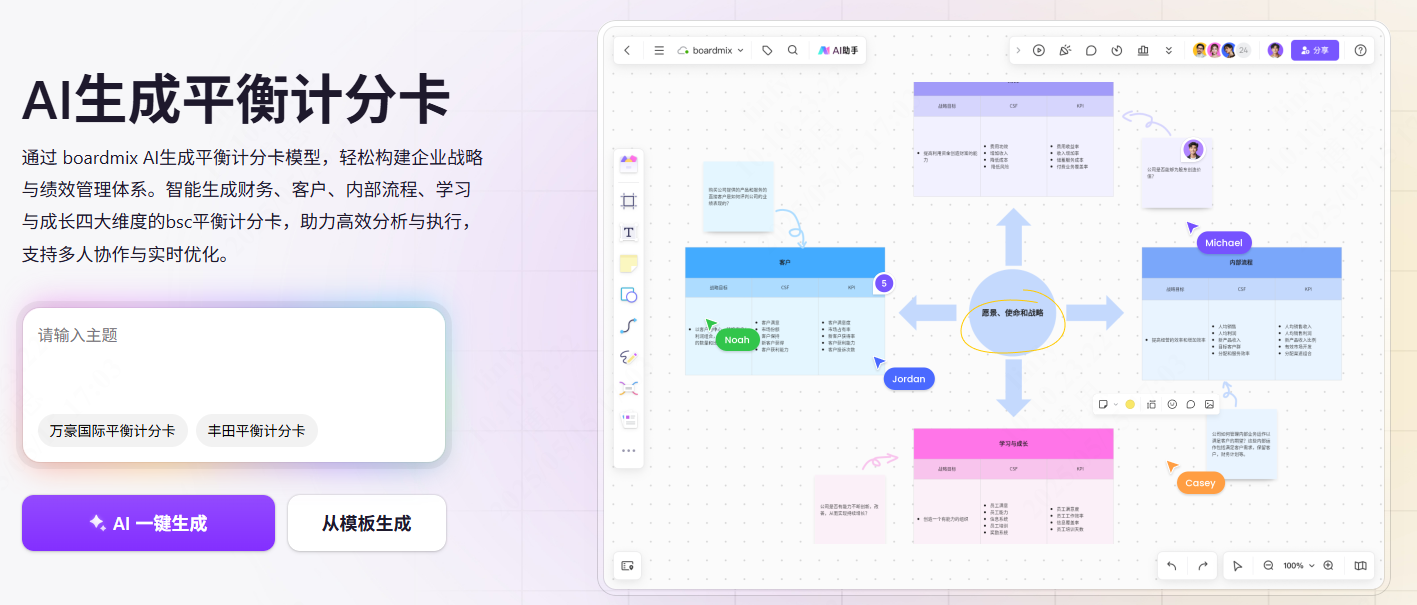The height and width of the screenshot is (605, 1417).
Task: Click the emoji reaction icon
Action: pos(1172,404)
